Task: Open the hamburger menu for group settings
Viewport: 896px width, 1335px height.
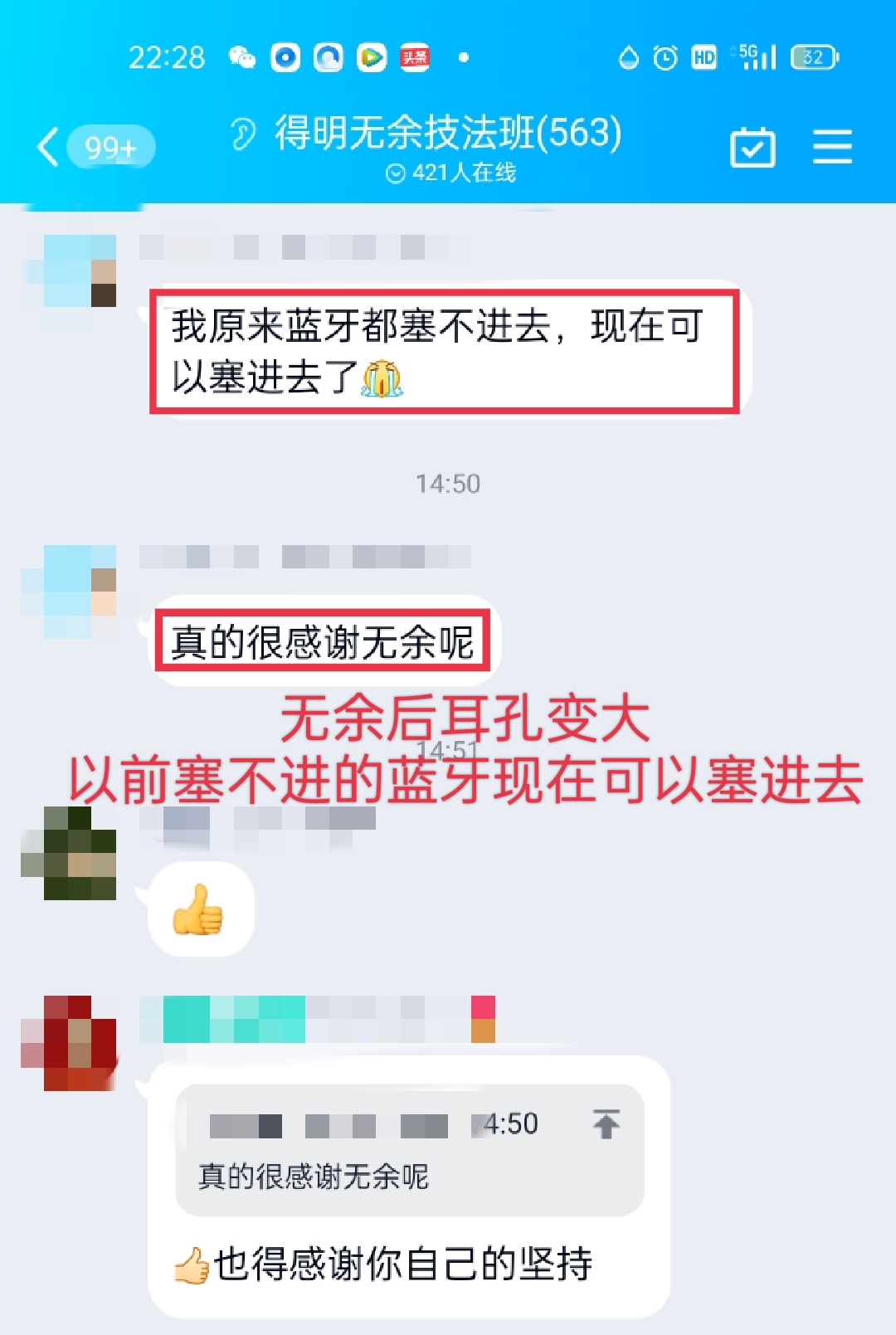Action: [x=832, y=147]
